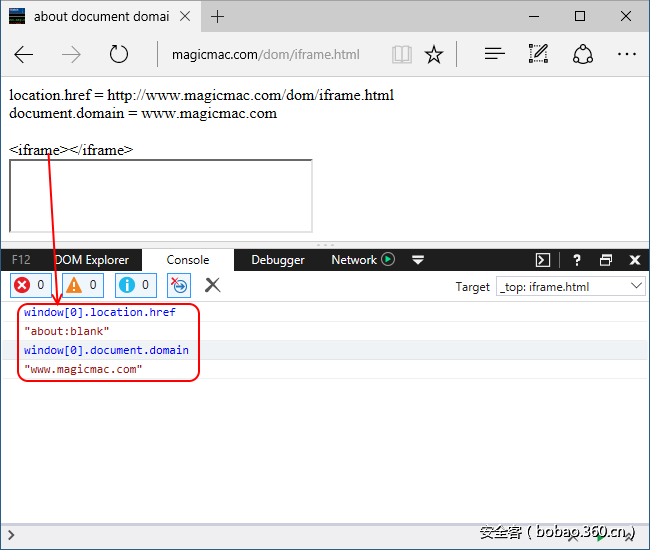
Task: Open the Hub (three lines) icon
Action: (494, 55)
